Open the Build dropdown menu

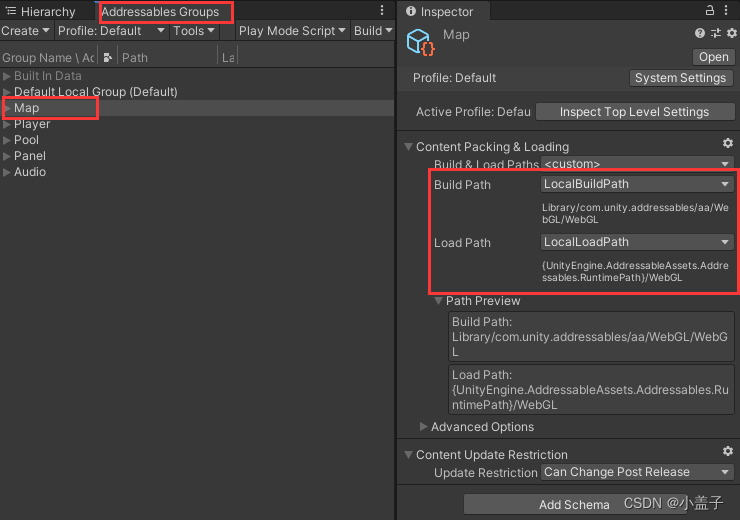[x=373, y=31]
